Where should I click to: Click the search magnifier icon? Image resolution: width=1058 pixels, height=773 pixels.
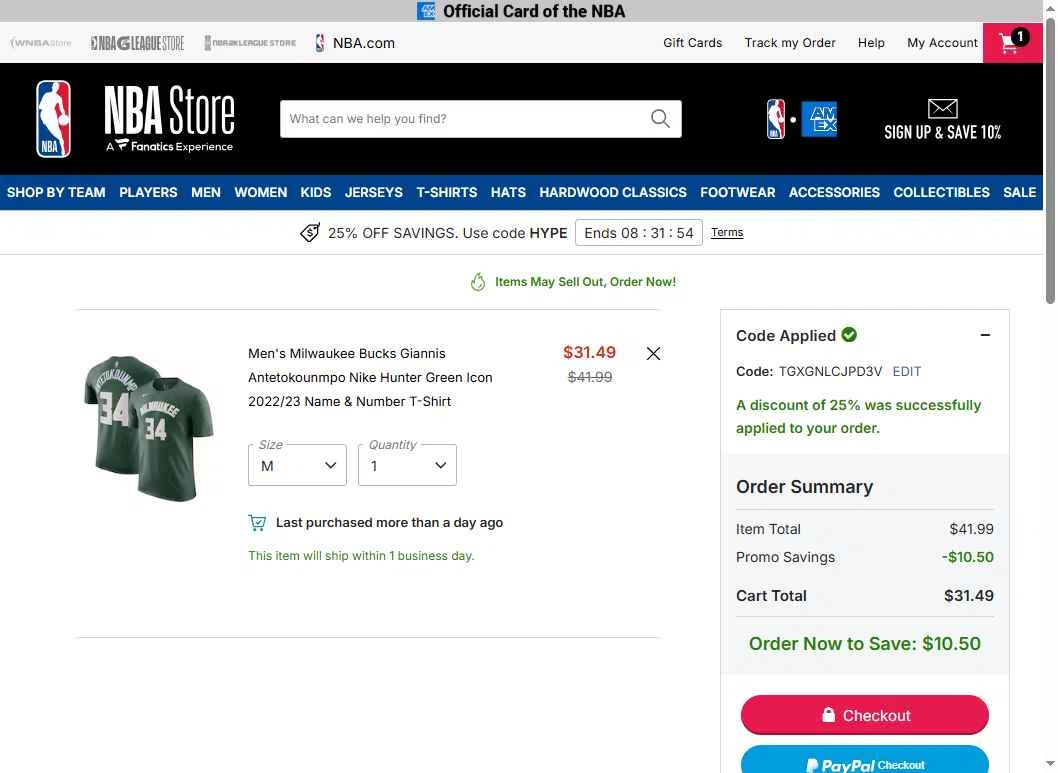pos(660,119)
